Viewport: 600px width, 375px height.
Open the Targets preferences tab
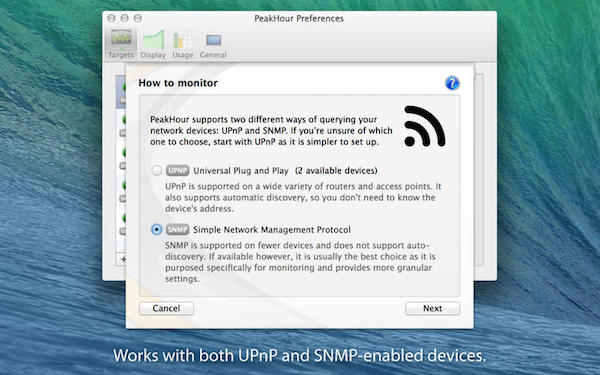pyautogui.click(x=121, y=44)
